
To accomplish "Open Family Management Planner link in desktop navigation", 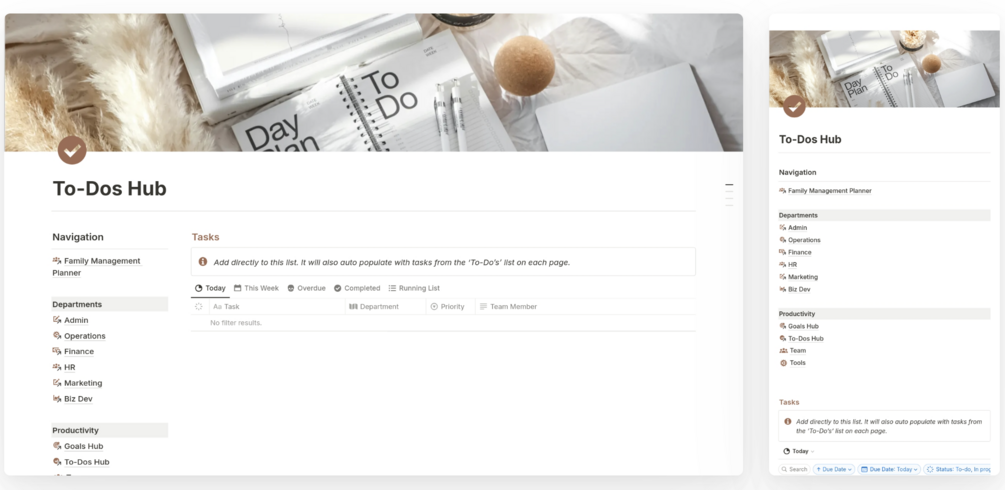I will point(96,267).
